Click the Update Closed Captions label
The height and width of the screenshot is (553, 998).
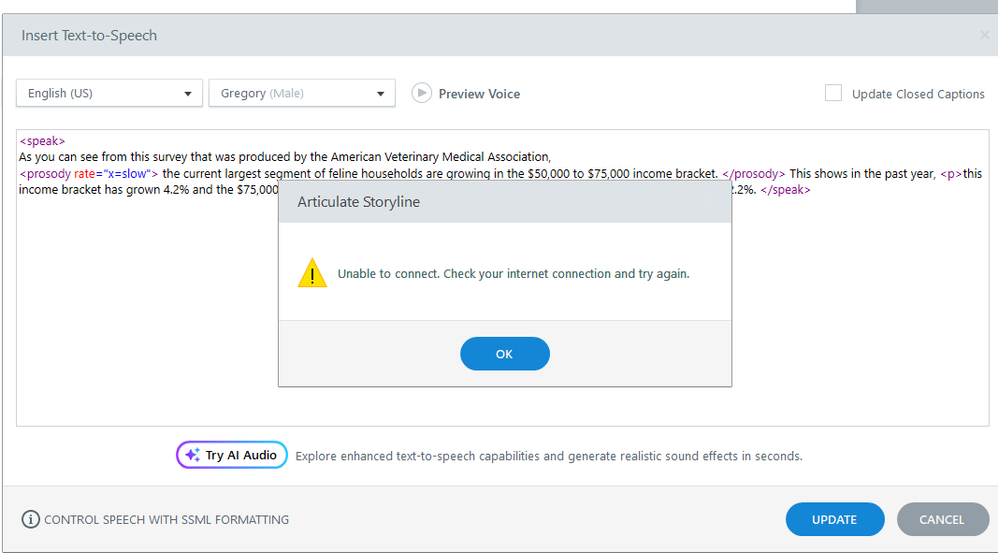point(918,94)
